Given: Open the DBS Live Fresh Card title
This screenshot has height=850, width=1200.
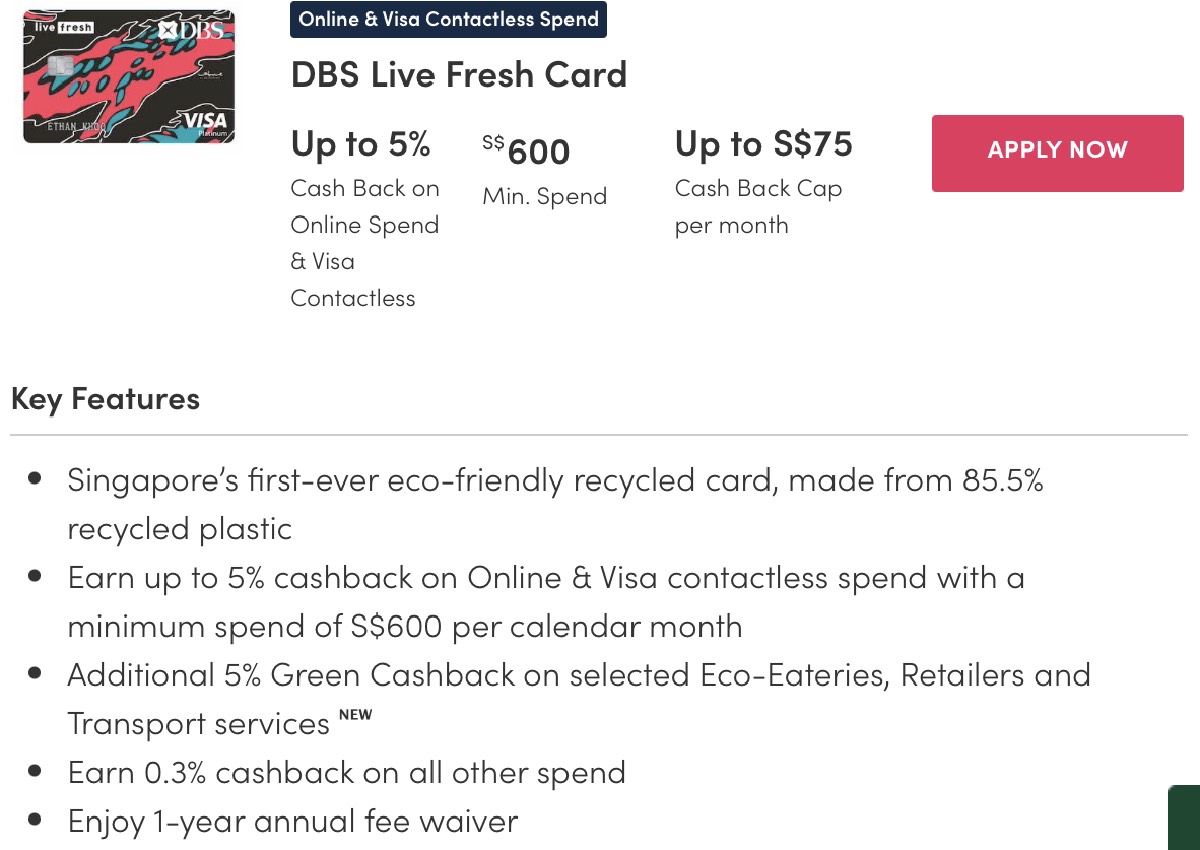Looking at the screenshot, I should [x=458, y=75].
